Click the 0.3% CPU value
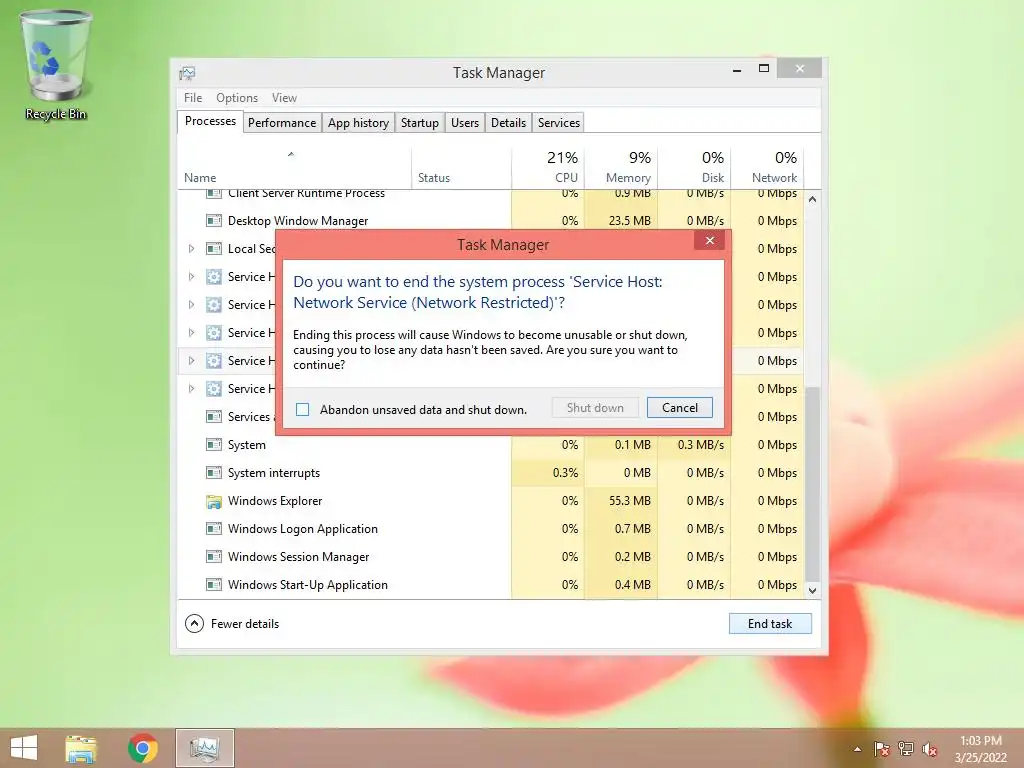The width and height of the screenshot is (1024, 768). click(565, 473)
